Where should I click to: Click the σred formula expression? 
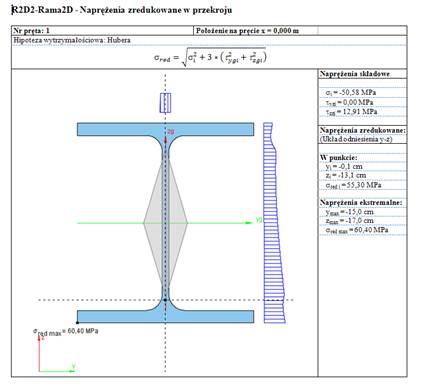click(210, 57)
